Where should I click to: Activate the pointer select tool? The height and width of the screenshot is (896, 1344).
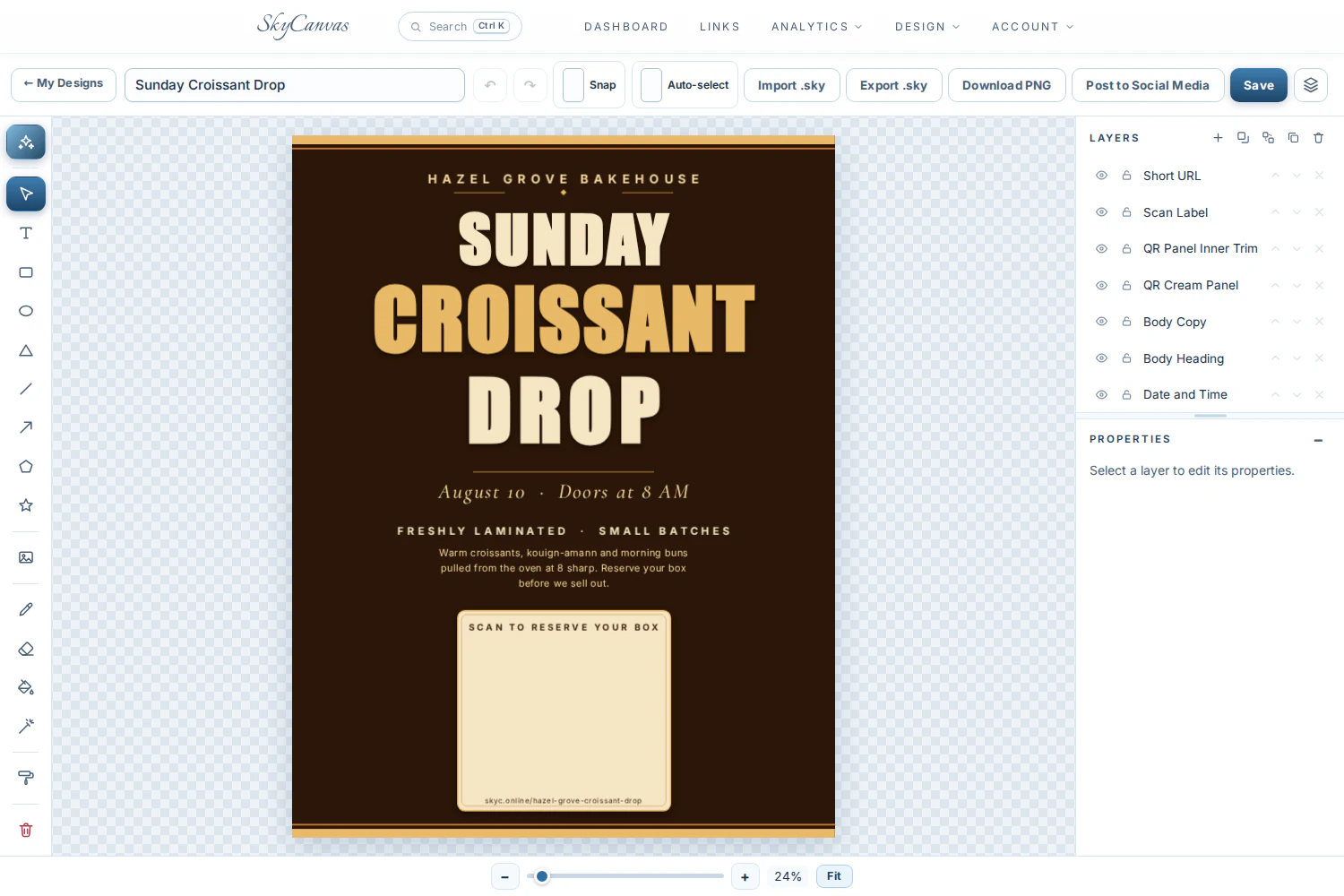pos(26,194)
